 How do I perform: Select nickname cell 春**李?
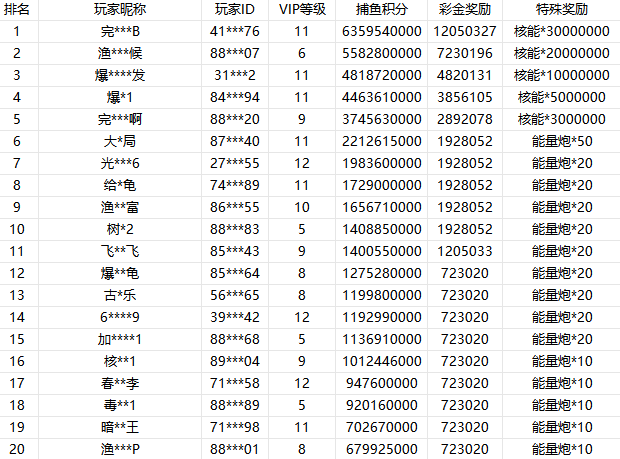click(x=120, y=383)
